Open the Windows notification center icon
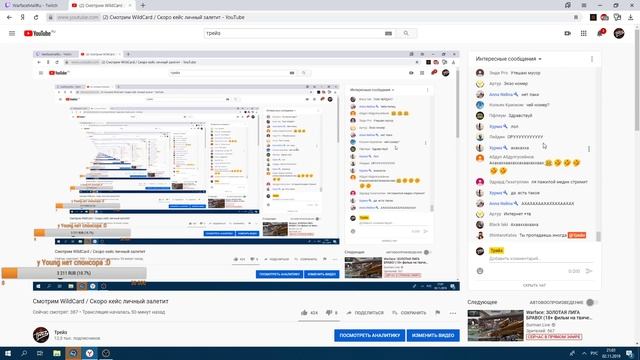640x360 pixels. (630, 353)
